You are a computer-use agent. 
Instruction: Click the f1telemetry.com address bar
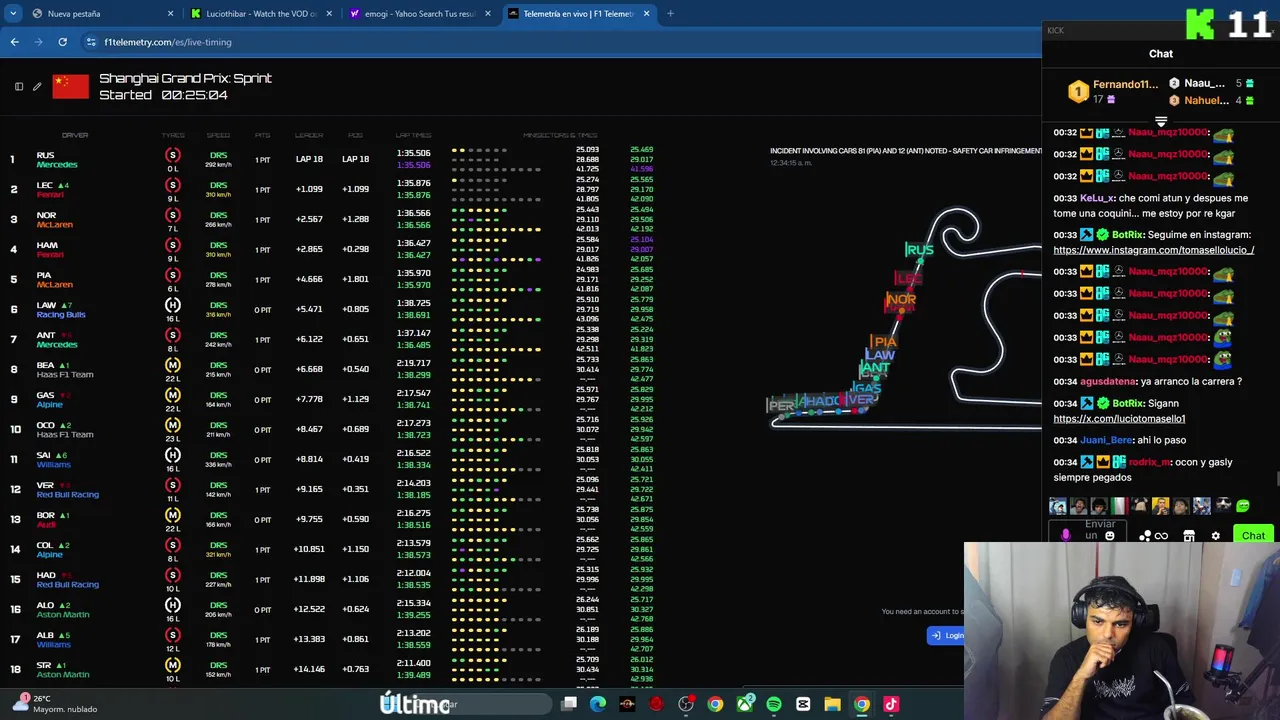point(560,42)
